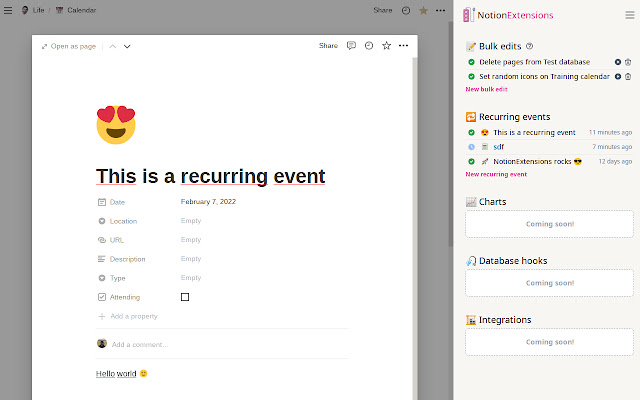
Task: Open the Location property empty select field
Action: tap(191, 221)
